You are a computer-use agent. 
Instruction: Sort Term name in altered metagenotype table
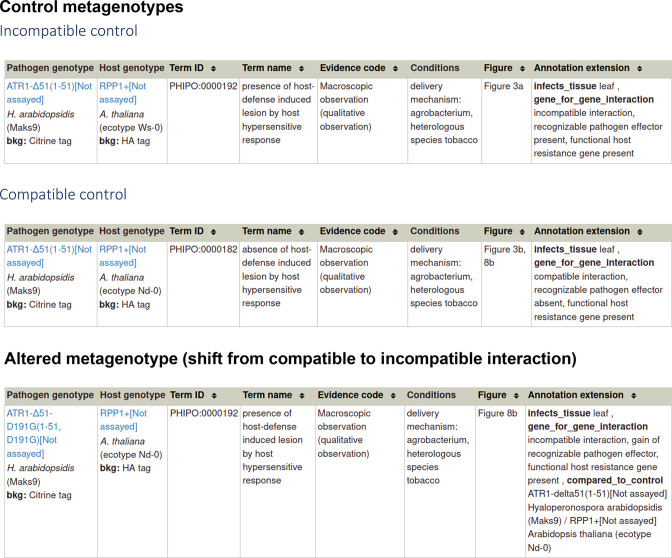click(302, 396)
